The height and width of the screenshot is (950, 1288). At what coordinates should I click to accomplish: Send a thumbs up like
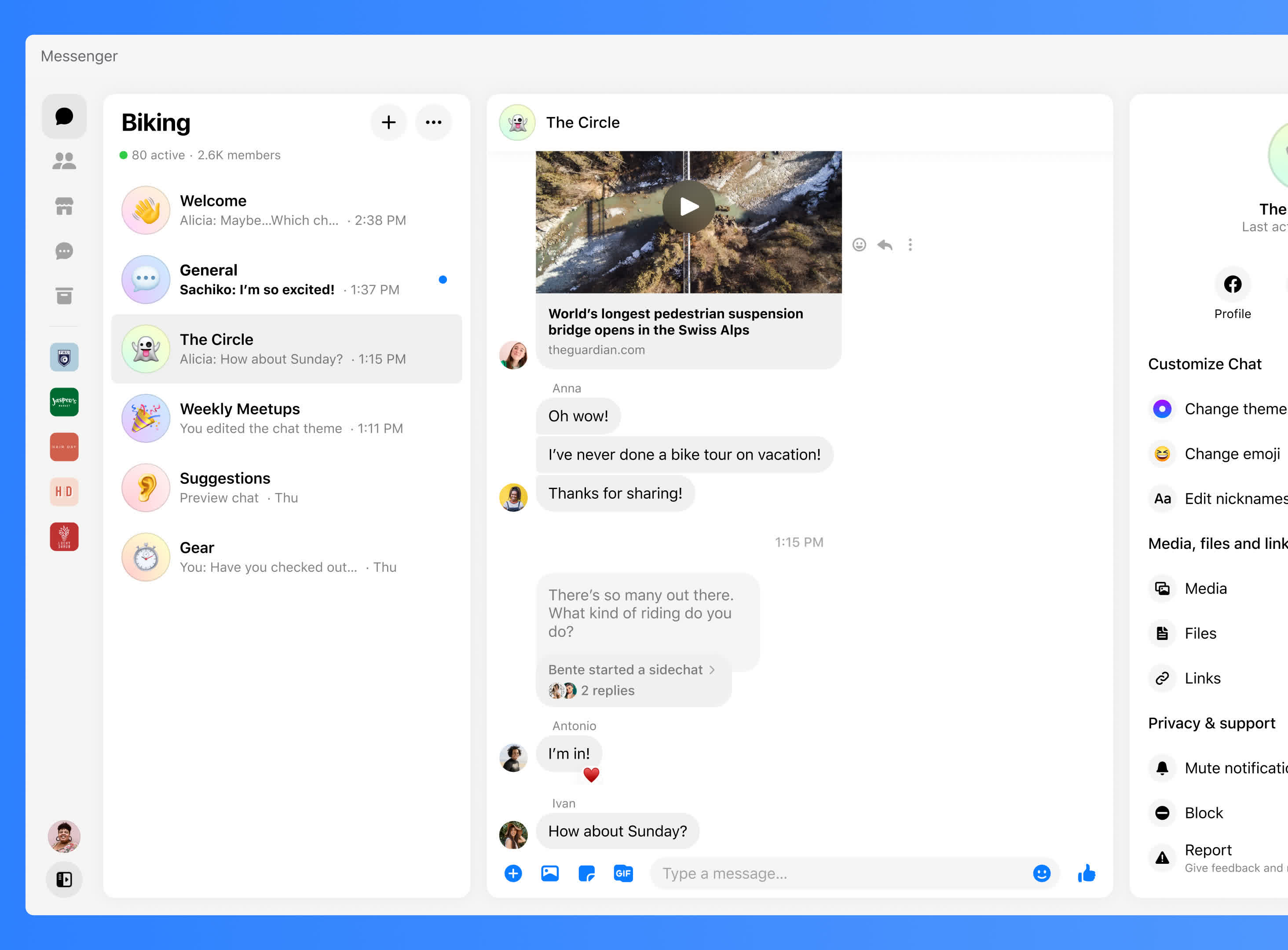pyautogui.click(x=1087, y=873)
